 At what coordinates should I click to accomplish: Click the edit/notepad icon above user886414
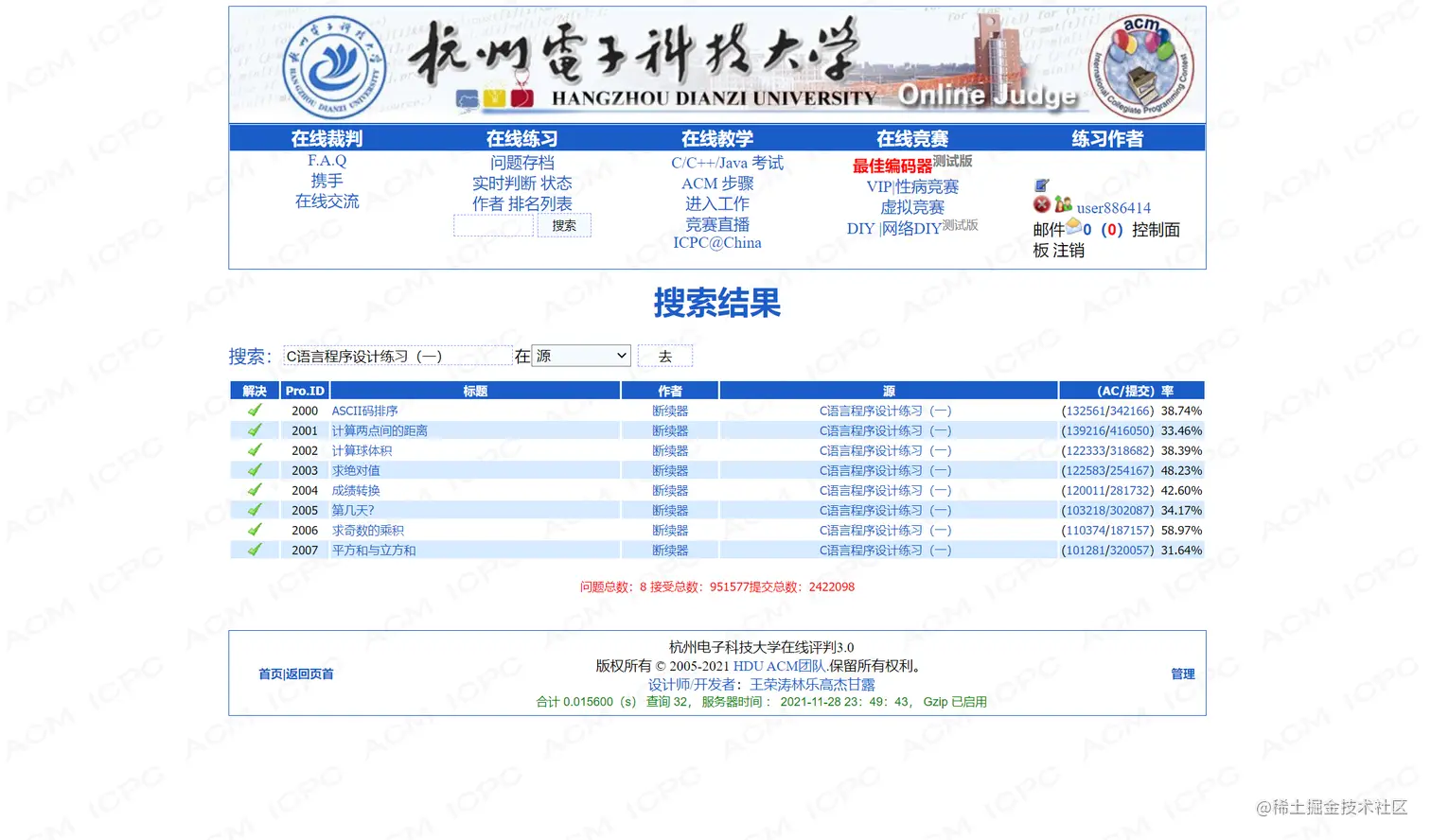click(1042, 185)
